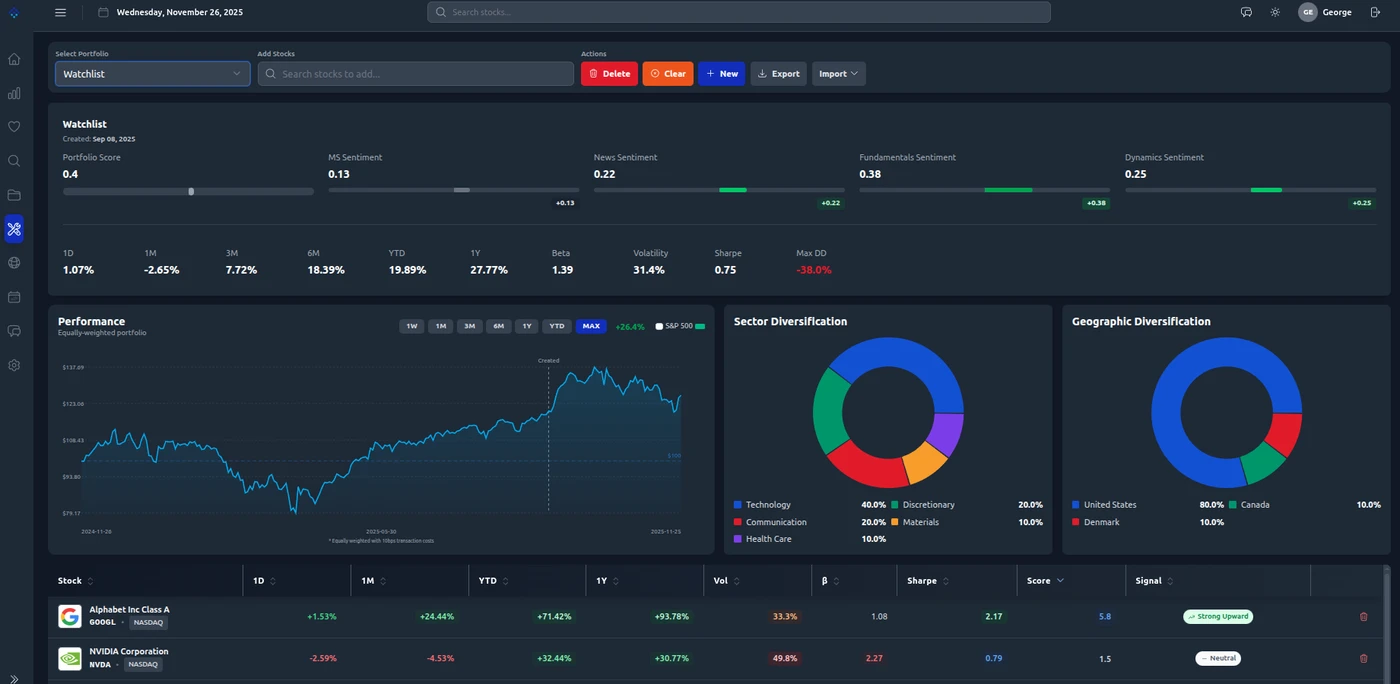The image size is (1400, 684).
Task: Log out using the exit icon
Action: pos(1374,12)
